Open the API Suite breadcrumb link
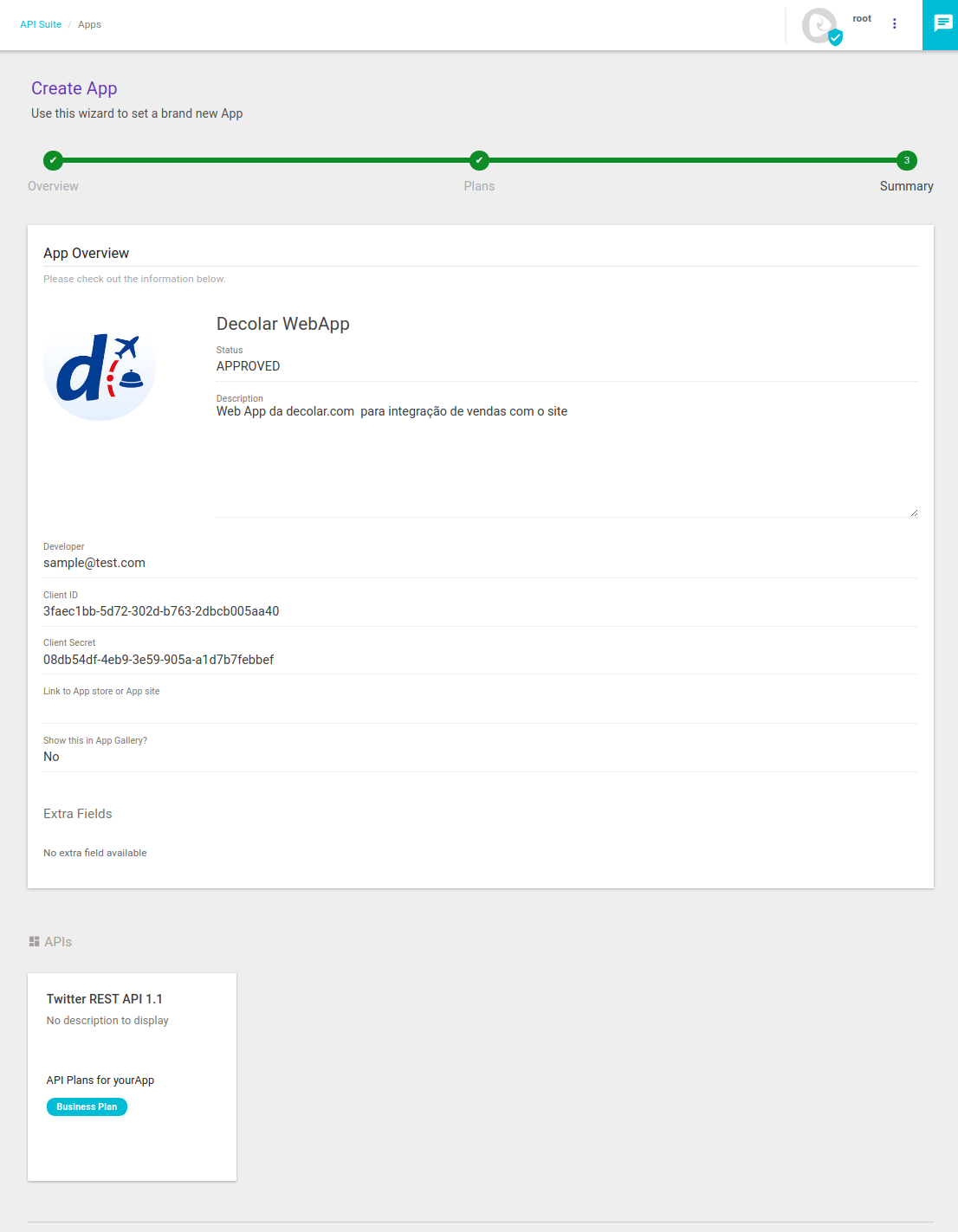This screenshot has height=1232, width=958. tap(40, 24)
